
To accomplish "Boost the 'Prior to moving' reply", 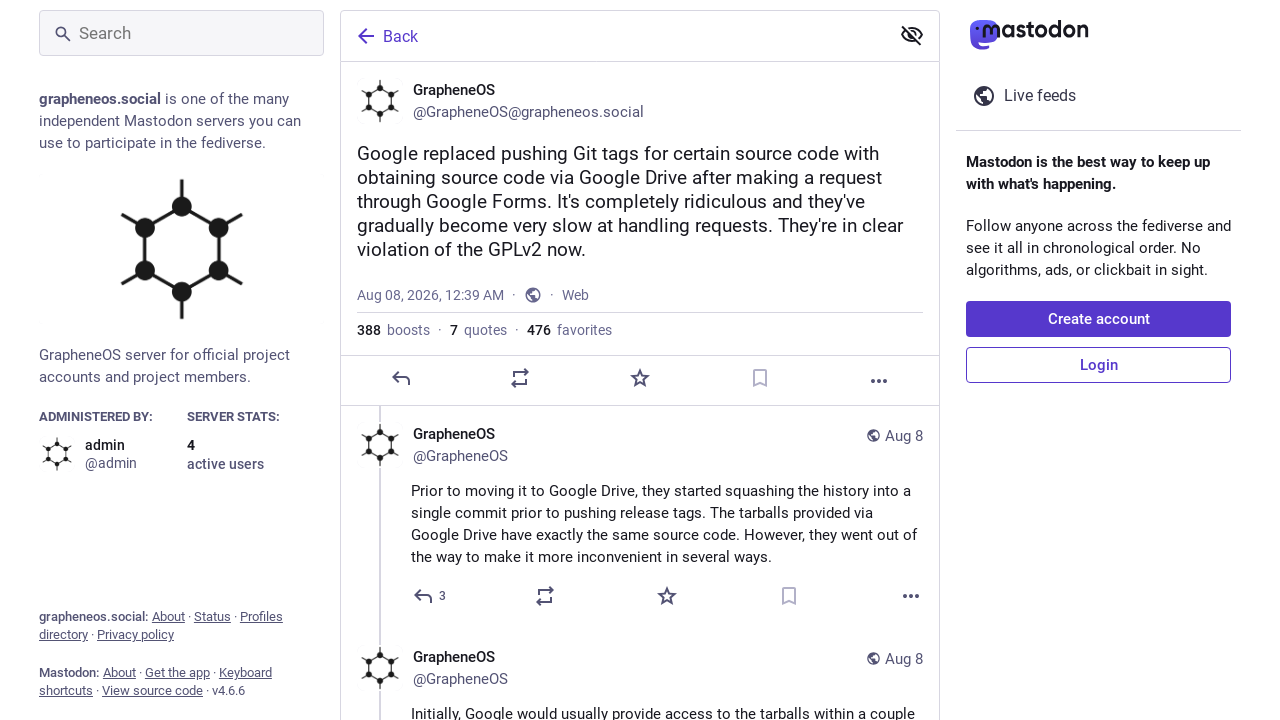I will [x=545, y=596].
